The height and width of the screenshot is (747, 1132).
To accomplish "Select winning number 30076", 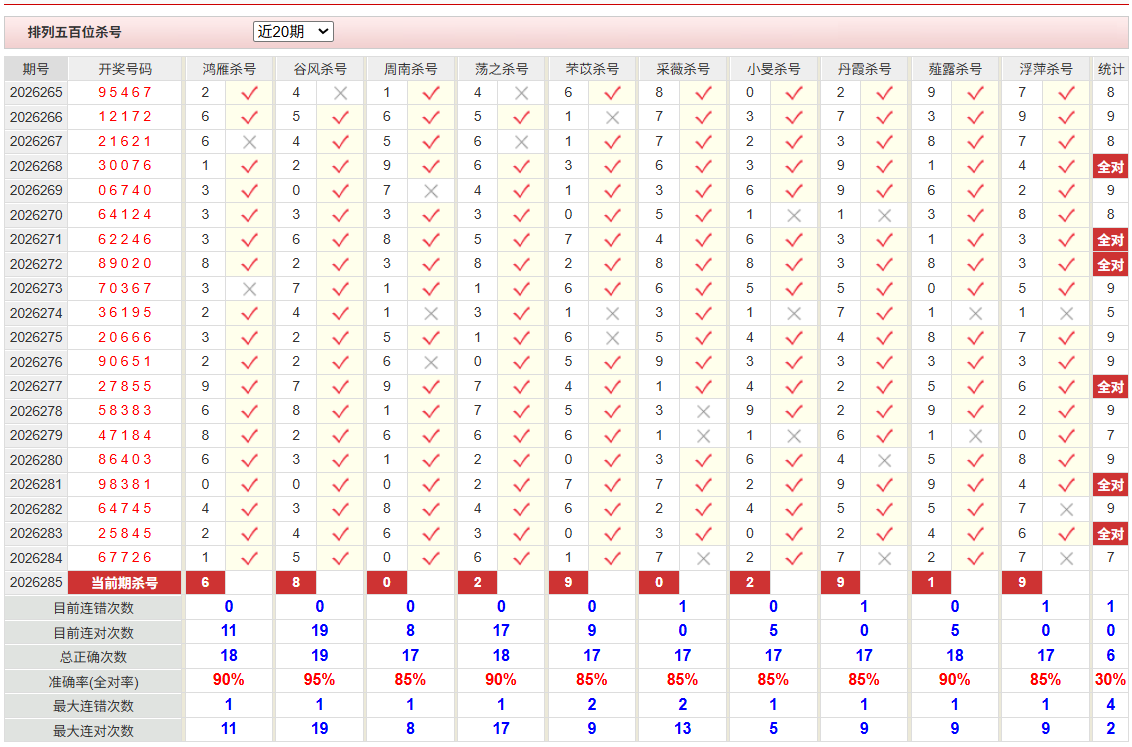I will (x=125, y=166).
